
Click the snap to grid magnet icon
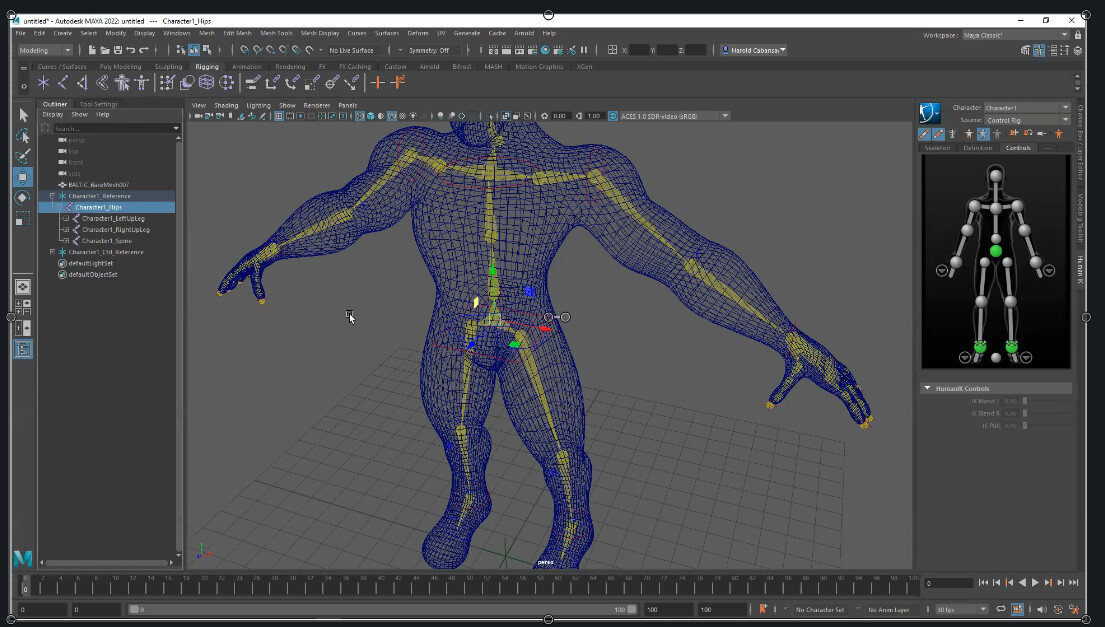244,50
